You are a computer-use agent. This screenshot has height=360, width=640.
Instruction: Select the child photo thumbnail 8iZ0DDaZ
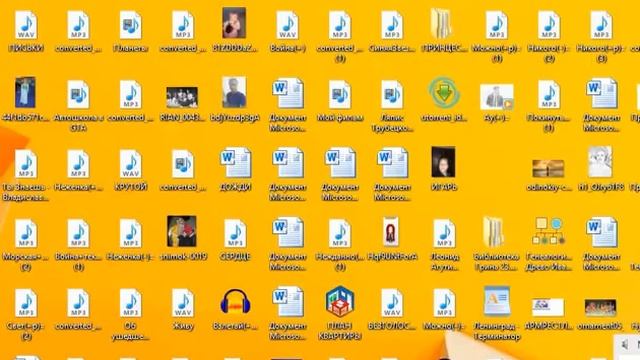point(234,23)
